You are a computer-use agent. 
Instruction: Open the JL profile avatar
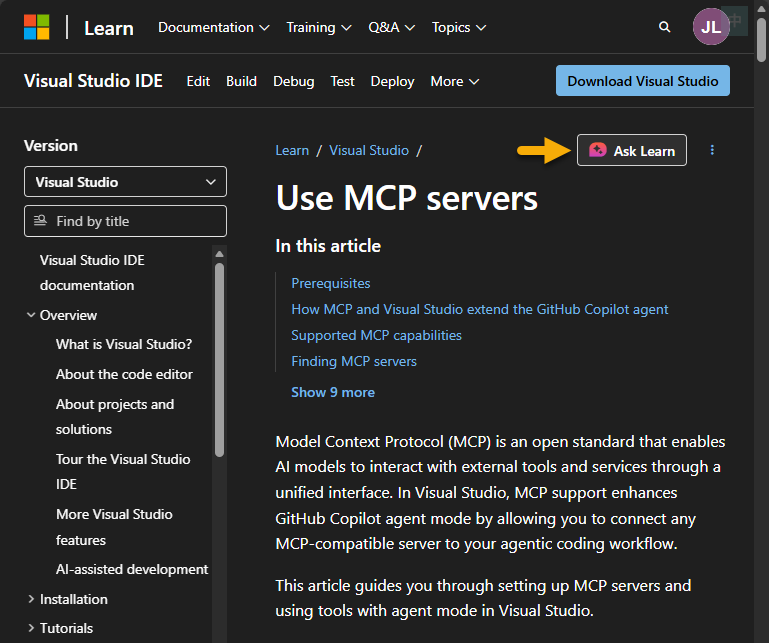tap(711, 27)
